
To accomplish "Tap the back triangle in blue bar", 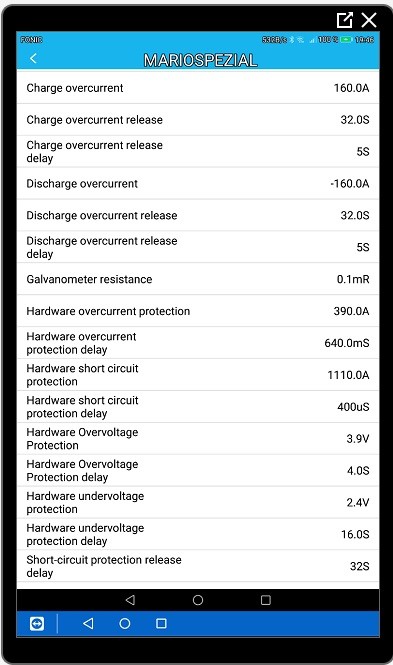I will pos(88,623).
